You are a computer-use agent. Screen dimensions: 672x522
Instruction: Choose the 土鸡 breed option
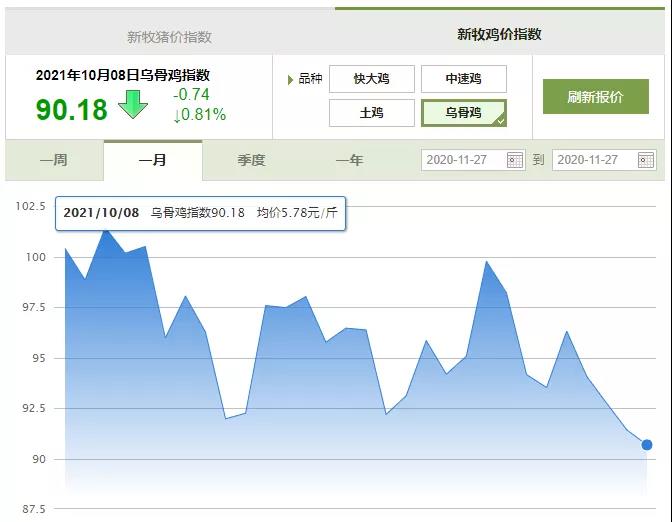(x=372, y=113)
